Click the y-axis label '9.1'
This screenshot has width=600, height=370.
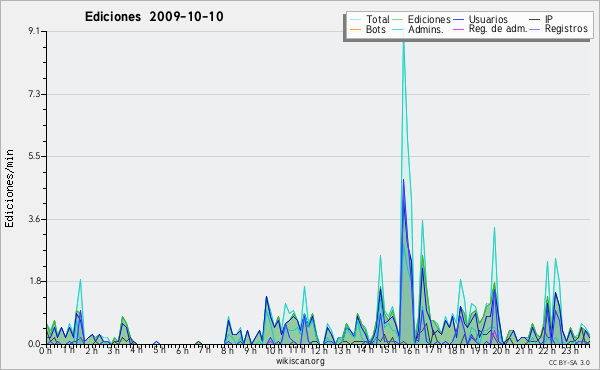pos(34,31)
